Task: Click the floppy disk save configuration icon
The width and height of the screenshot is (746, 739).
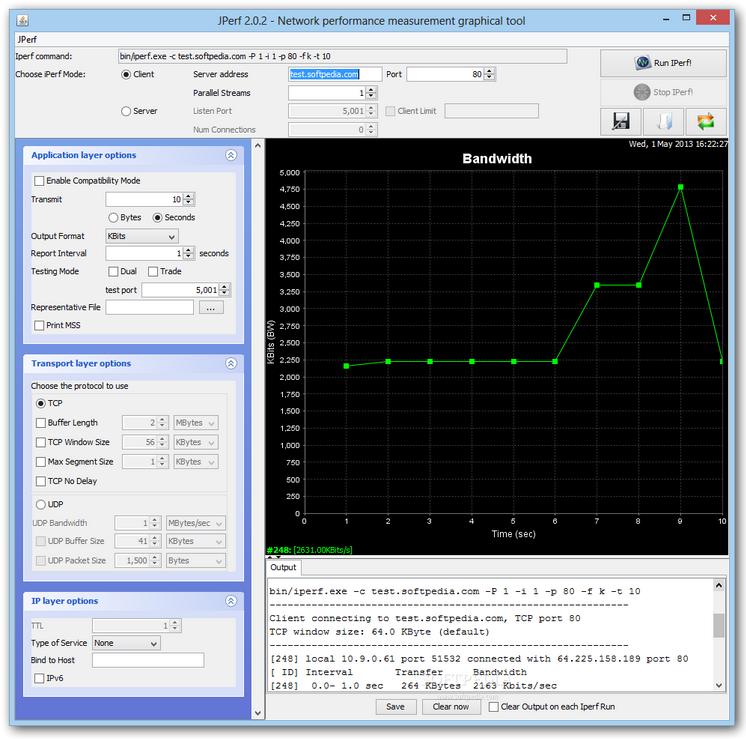Action: 620,121
